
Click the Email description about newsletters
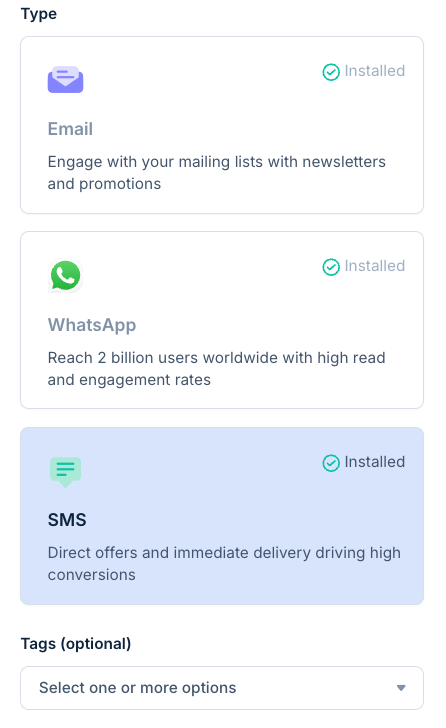pyautogui.click(x=216, y=173)
